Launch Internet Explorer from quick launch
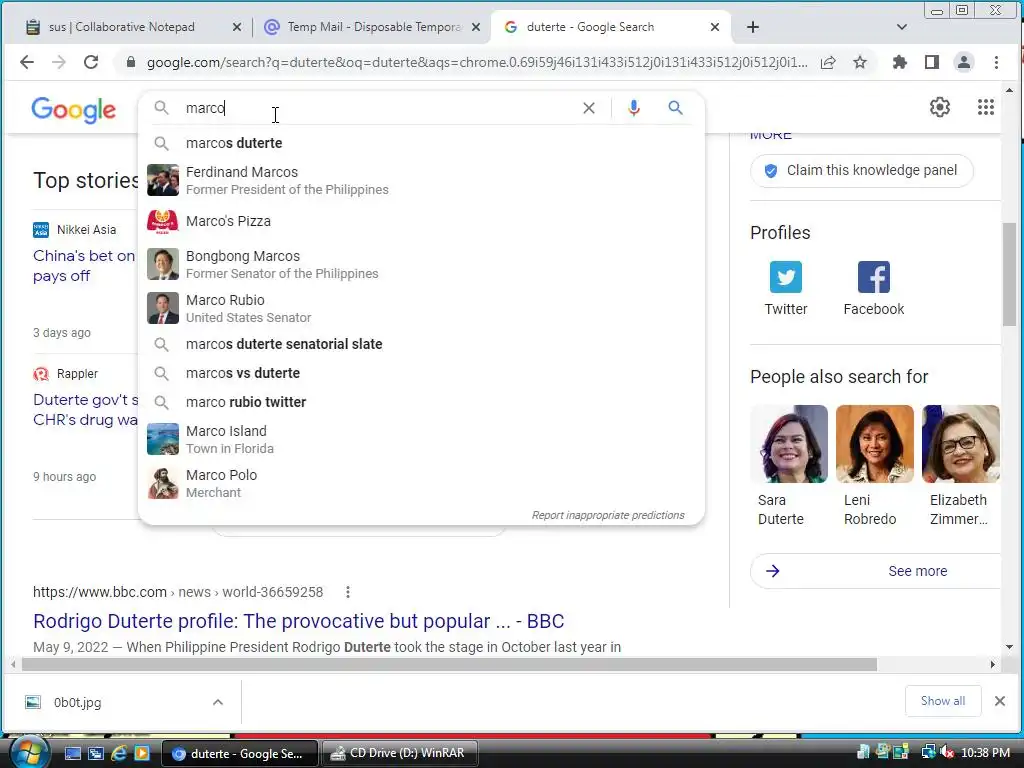Screen dimensions: 1024x768 119,753
